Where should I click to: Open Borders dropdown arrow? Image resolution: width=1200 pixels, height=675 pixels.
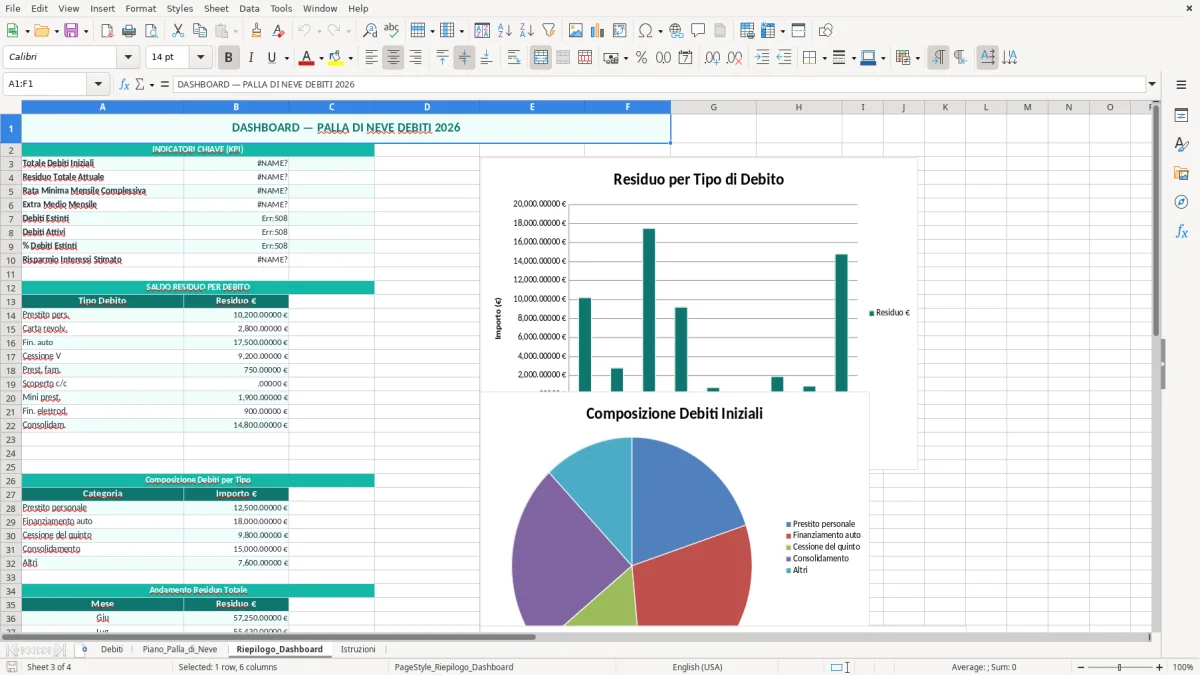(824, 58)
